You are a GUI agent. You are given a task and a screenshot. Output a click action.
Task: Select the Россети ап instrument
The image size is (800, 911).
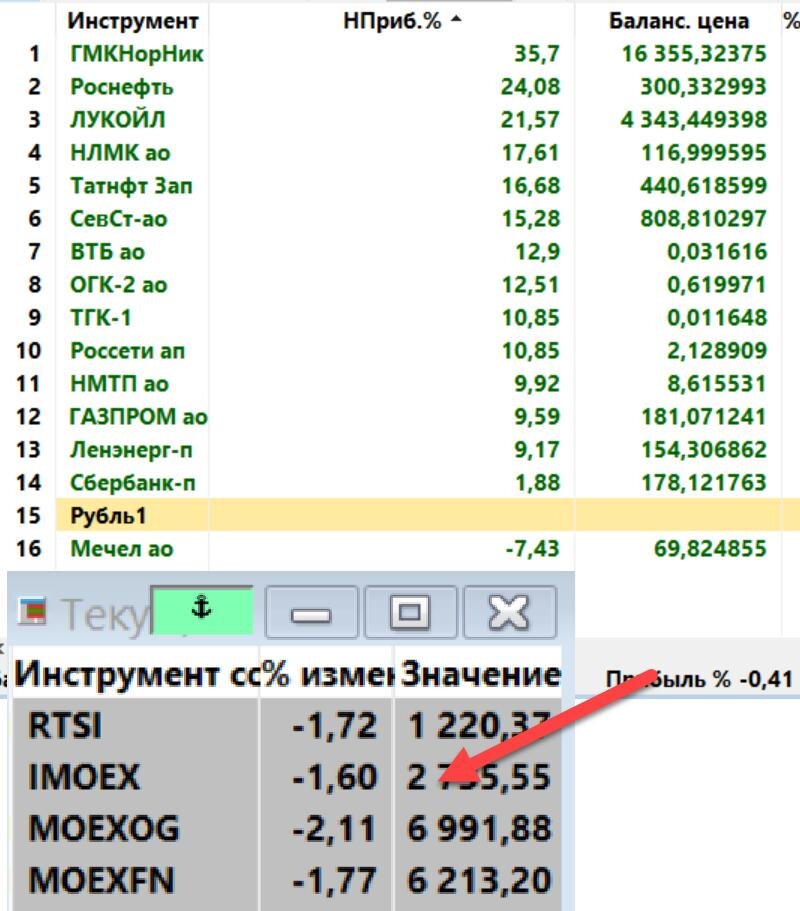(x=127, y=351)
